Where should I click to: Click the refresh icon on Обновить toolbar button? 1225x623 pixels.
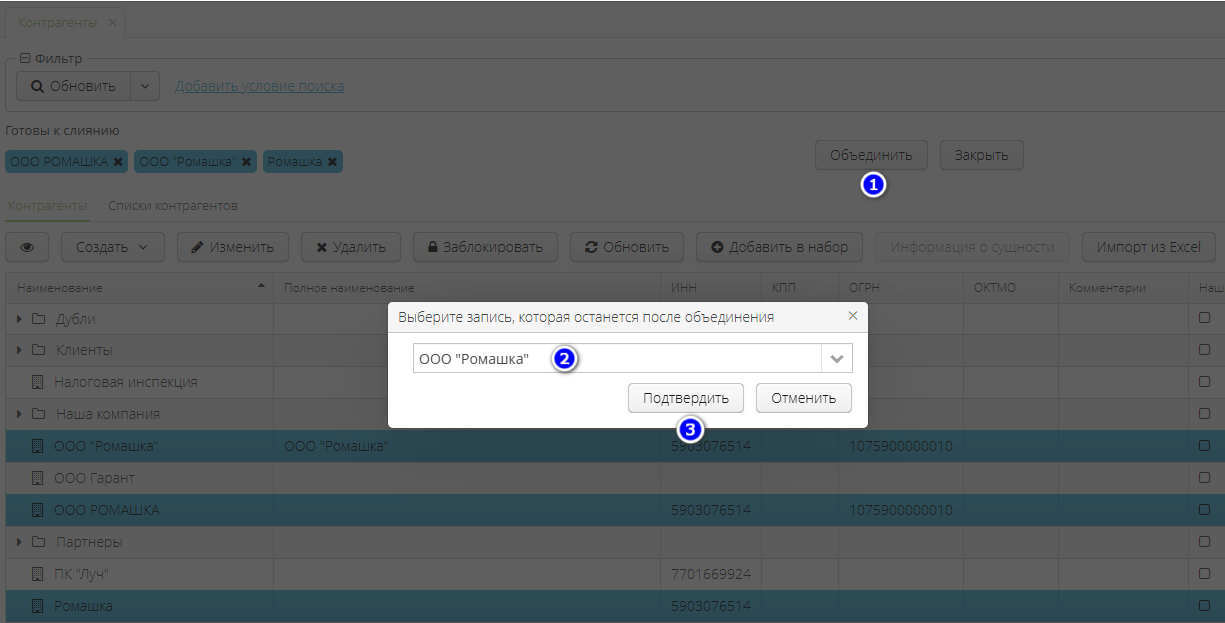click(590, 246)
